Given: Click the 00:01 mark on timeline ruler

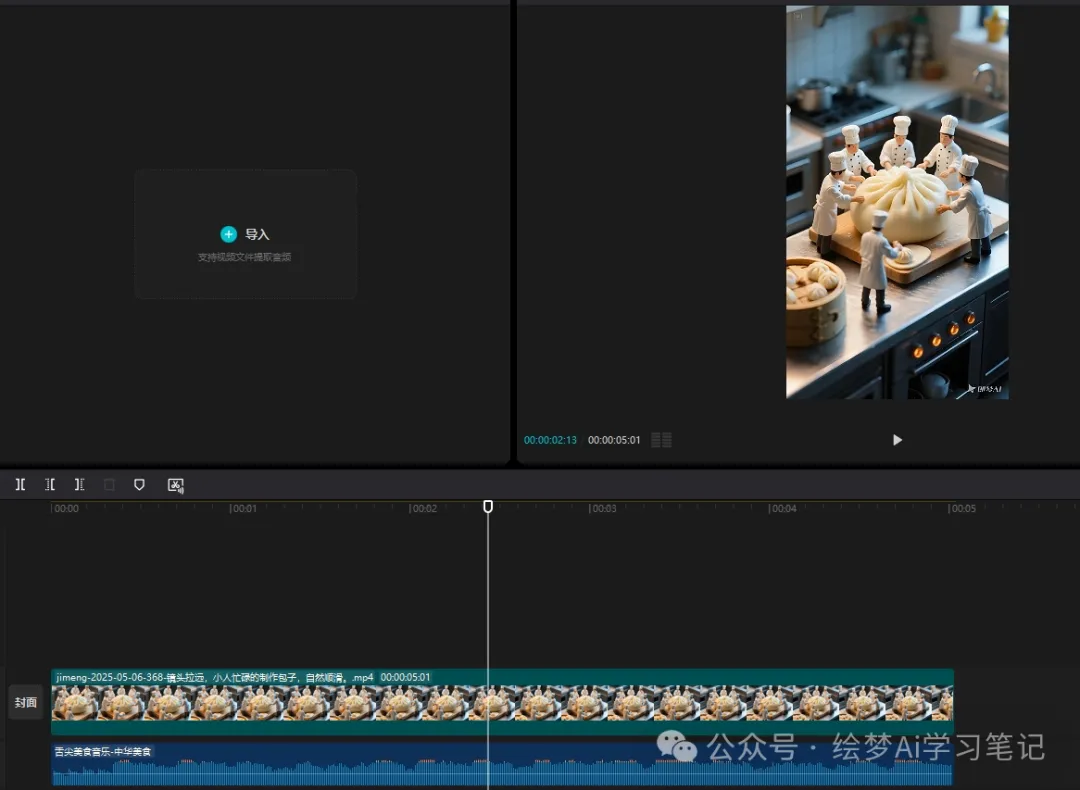Looking at the screenshot, I should pos(243,509).
